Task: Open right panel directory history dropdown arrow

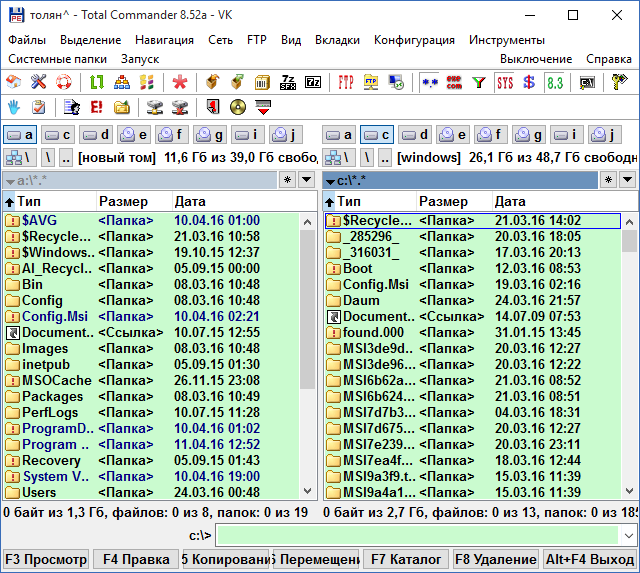Action: 627,180
